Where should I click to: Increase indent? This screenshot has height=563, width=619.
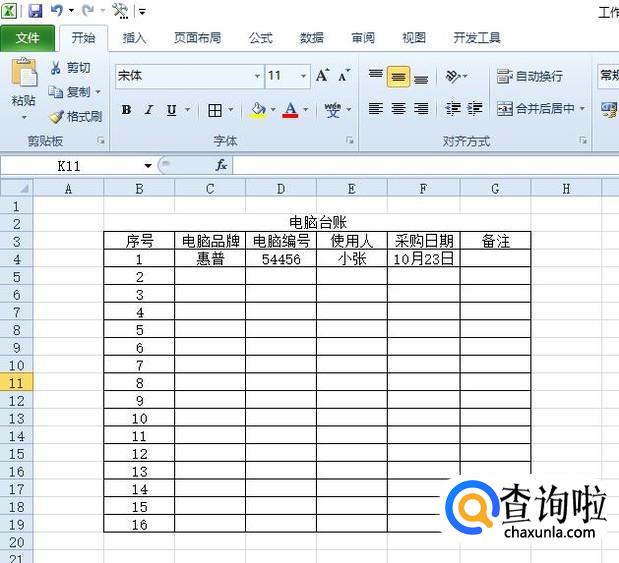474,108
